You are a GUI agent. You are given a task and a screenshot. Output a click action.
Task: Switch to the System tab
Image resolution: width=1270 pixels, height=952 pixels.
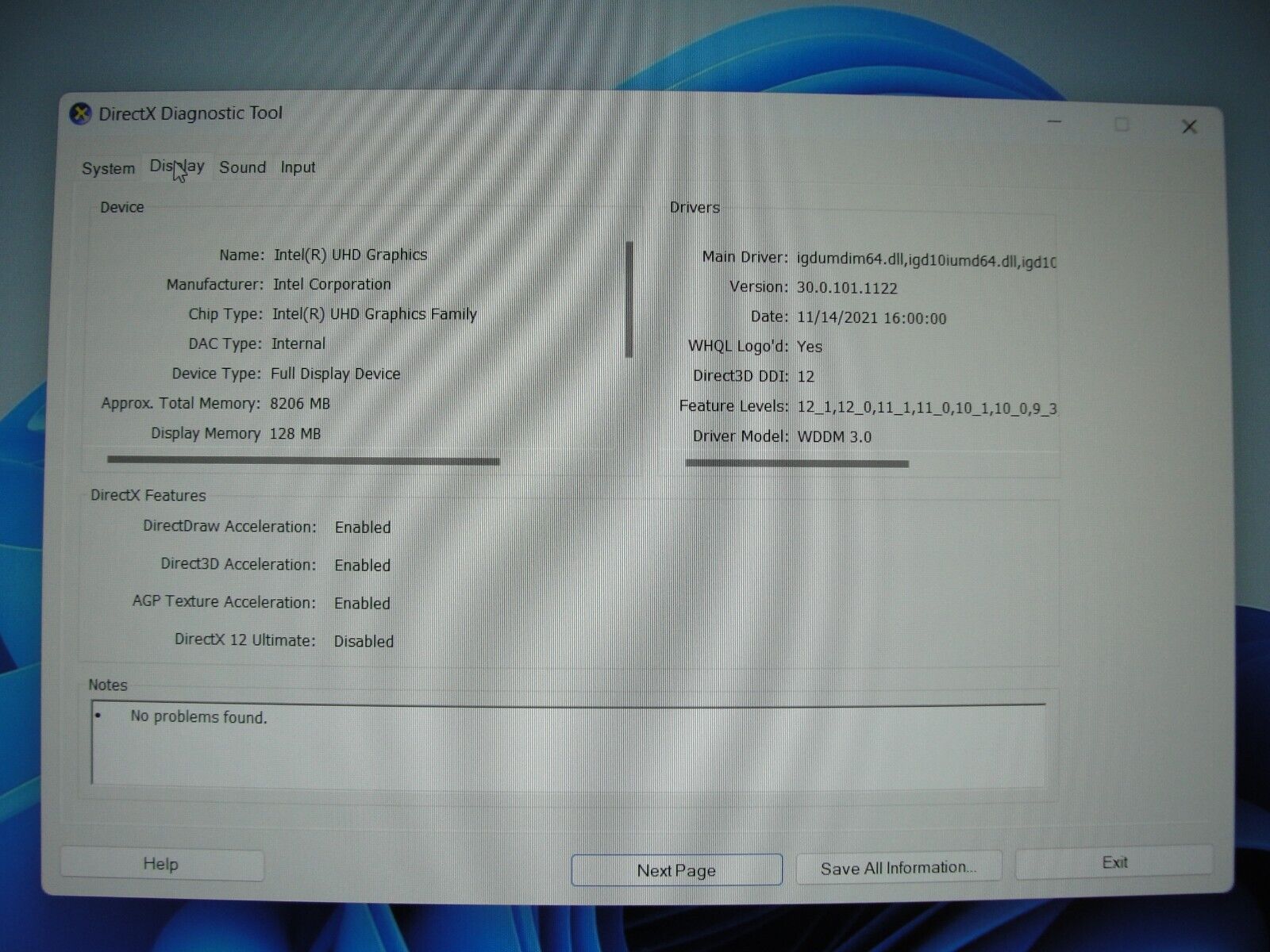click(108, 168)
